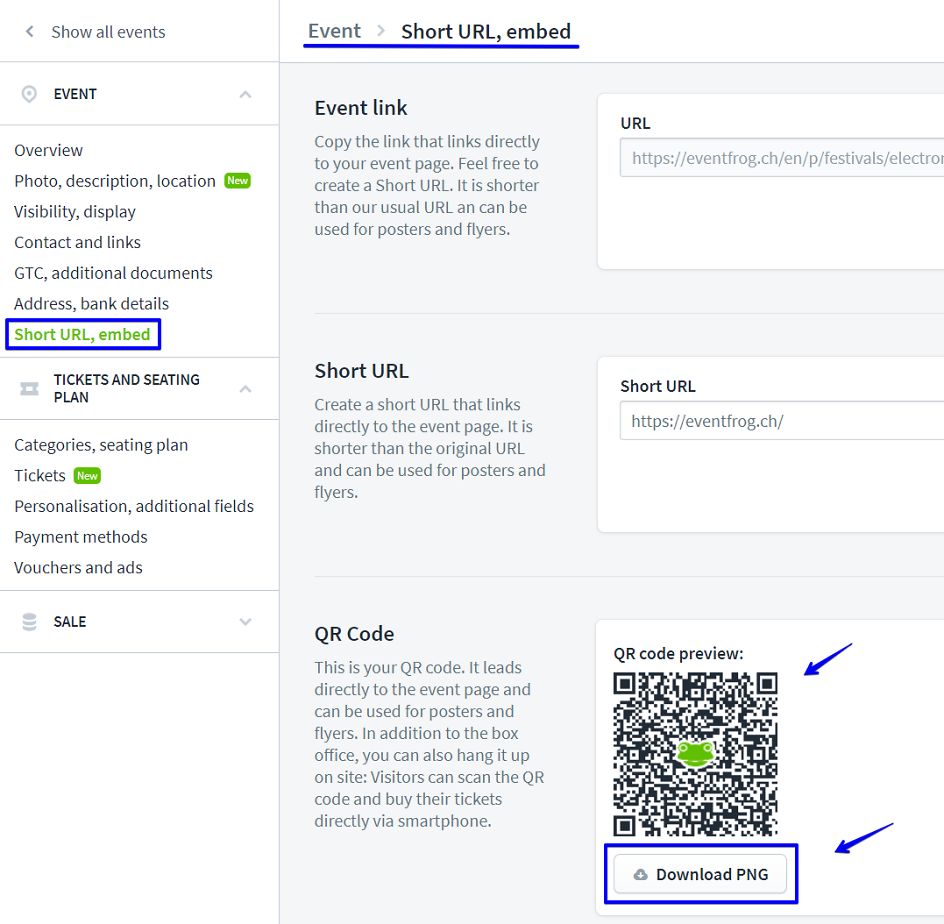Screen dimensions: 944x924
Task: Open the Event breadcrumb link
Action: point(334,31)
